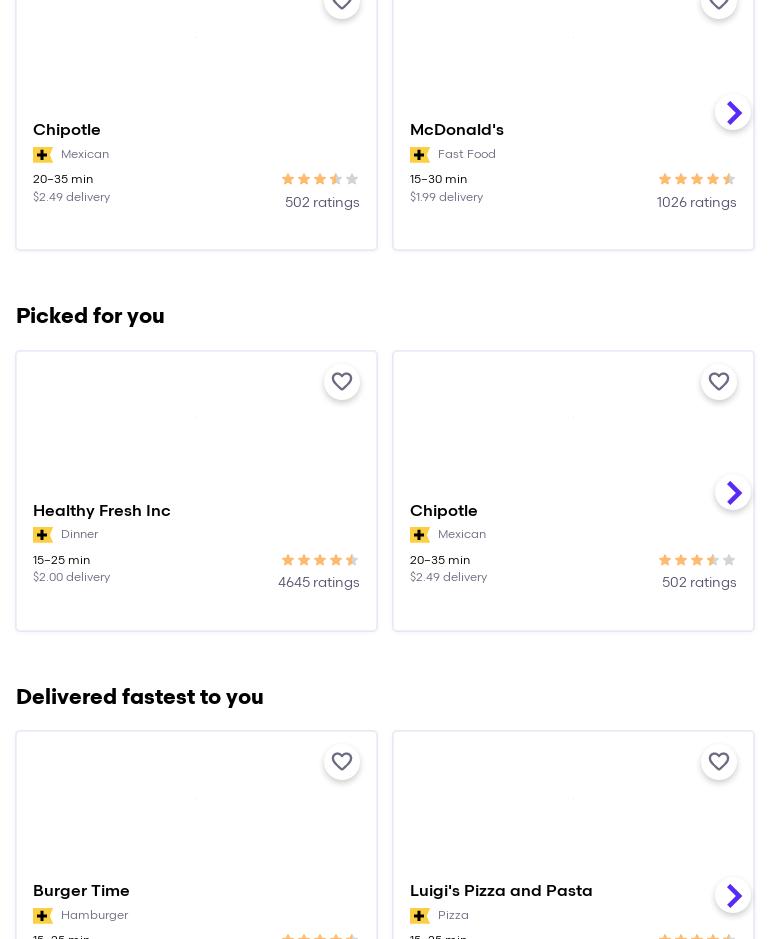Click DashPass badge beside Pizza label

(x=420, y=916)
